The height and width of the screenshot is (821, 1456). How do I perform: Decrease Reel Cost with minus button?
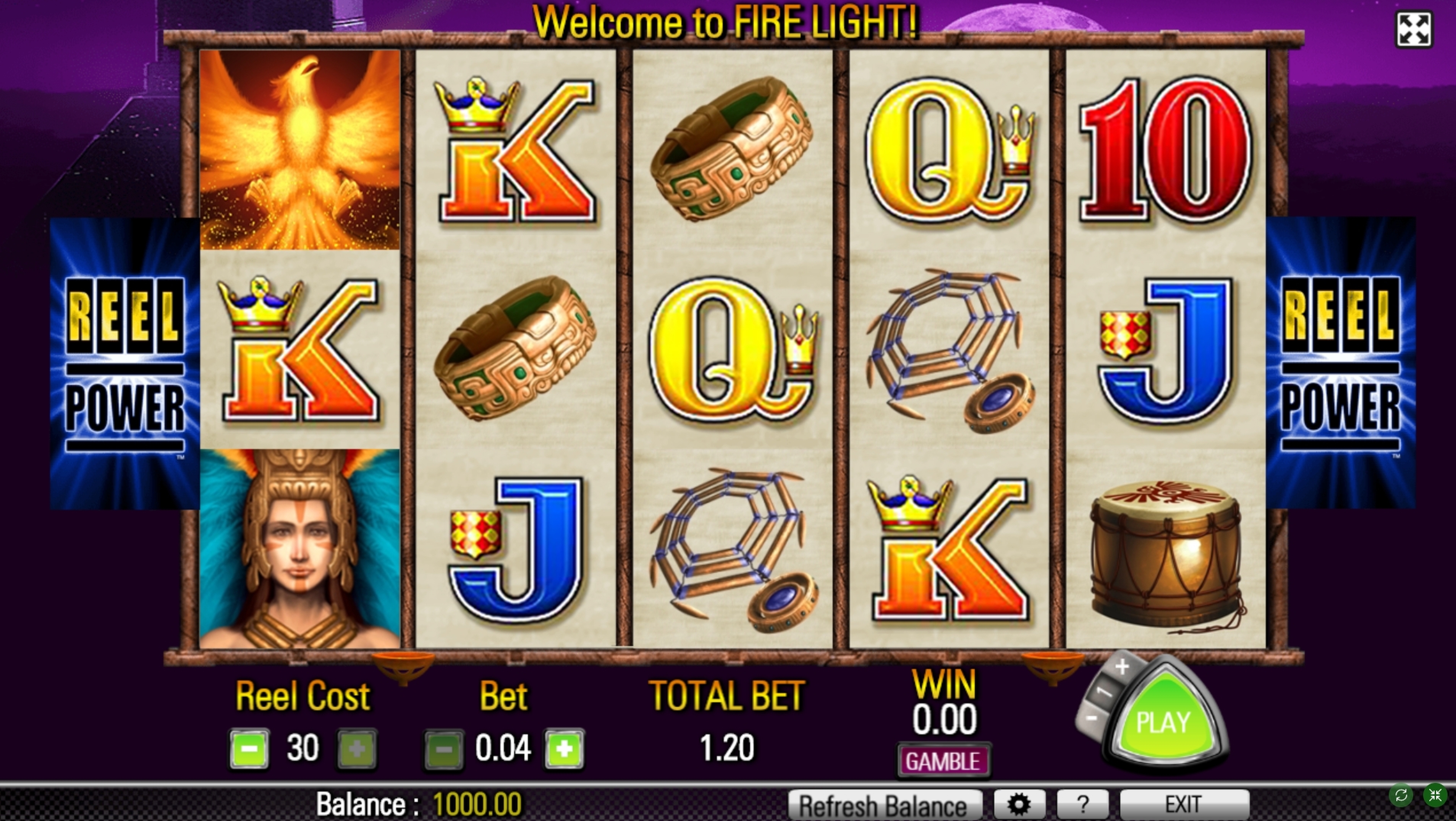click(x=249, y=749)
